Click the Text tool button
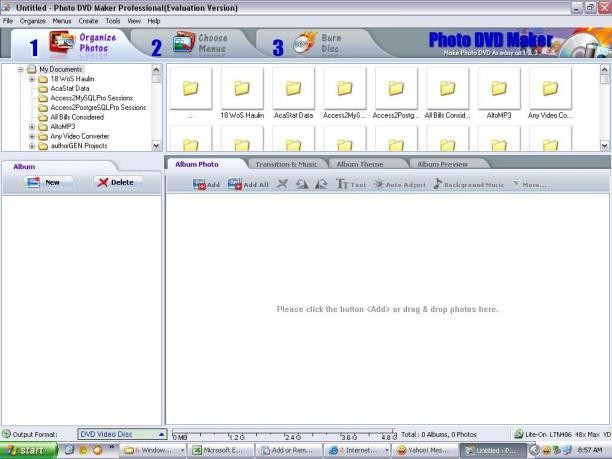The height and width of the screenshot is (459, 612). click(x=351, y=184)
